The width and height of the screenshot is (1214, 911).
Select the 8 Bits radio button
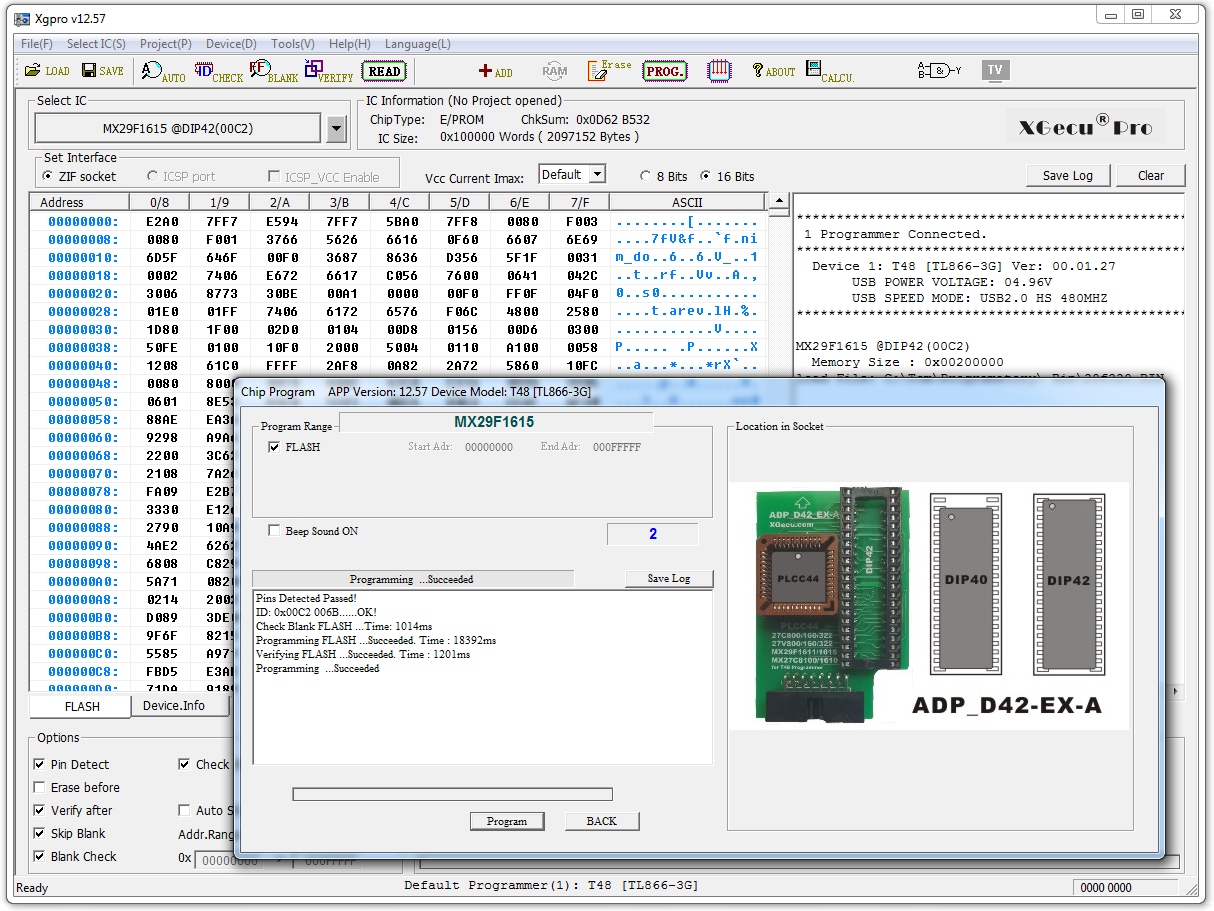coord(645,177)
